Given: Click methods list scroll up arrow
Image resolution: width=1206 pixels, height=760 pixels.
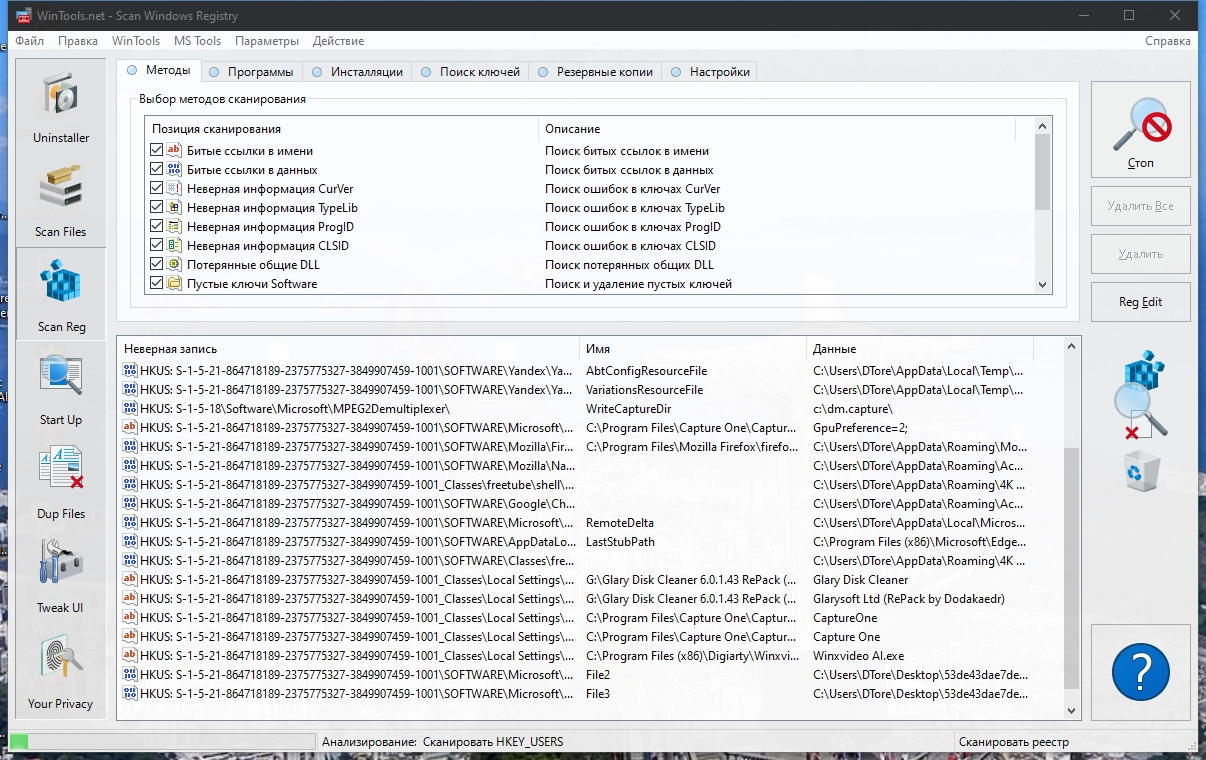Looking at the screenshot, I should coord(1043,127).
